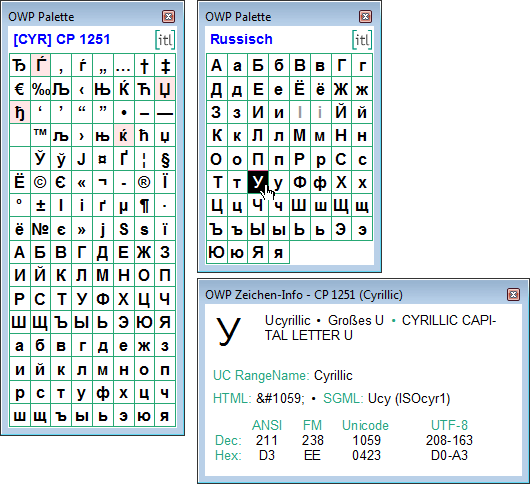
Task: Pick capital Щ in Russisch palette
Action: click(x=341, y=206)
